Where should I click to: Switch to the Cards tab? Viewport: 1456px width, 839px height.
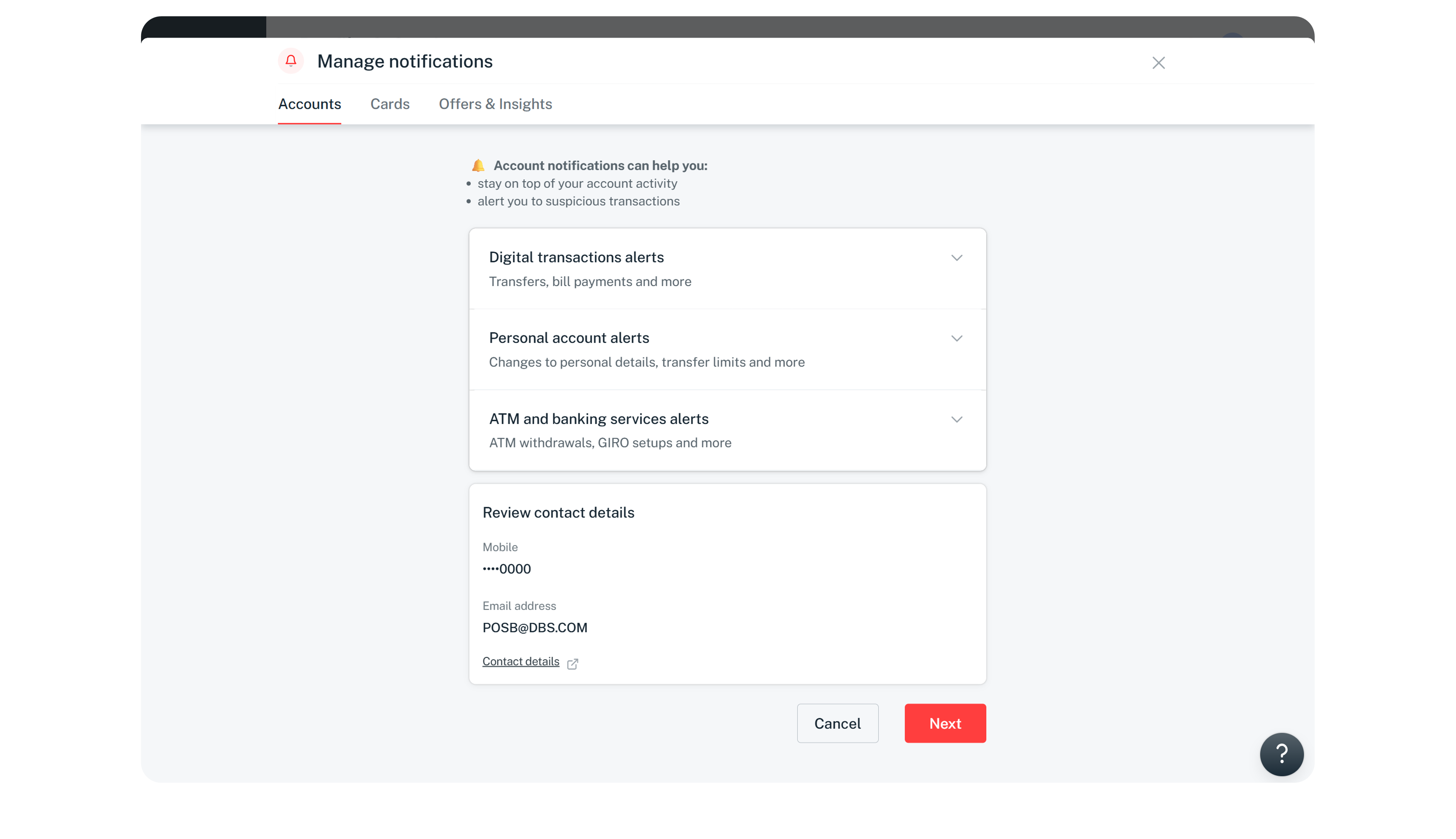(390, 104)
